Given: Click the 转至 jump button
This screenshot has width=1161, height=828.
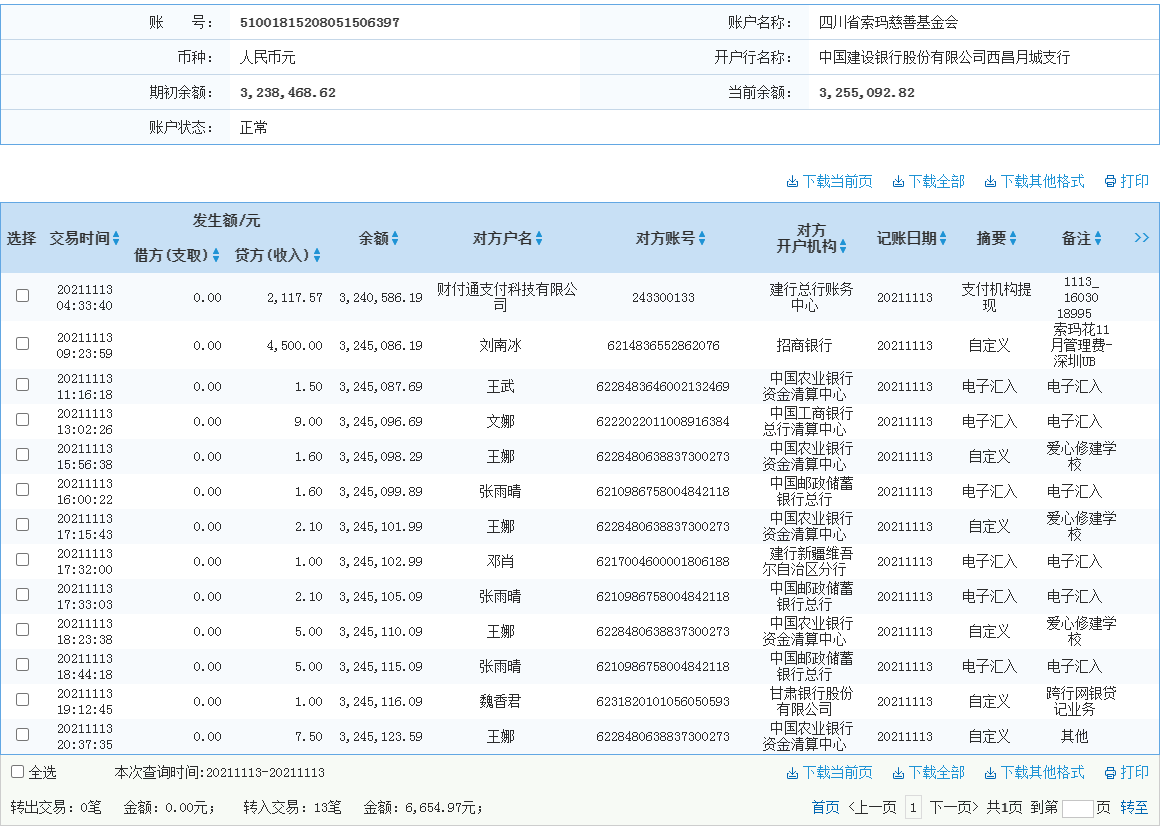Looking at the screenshot, I should pyautogui.click(x=1134, y=807).
